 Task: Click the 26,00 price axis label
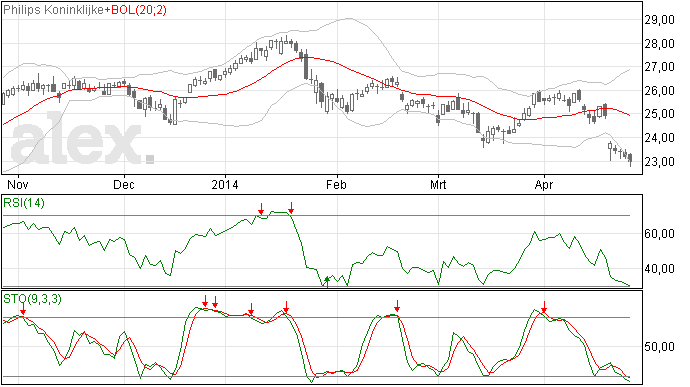pos(659,90)
